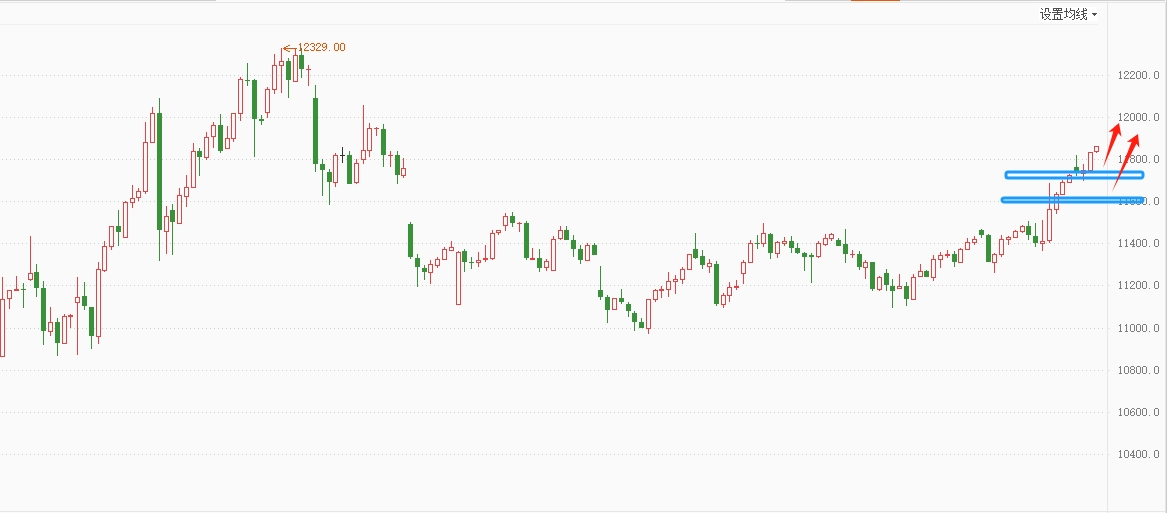Click the first green candle after the gap down
This screenshot has width=1167, height=513.
410,240
